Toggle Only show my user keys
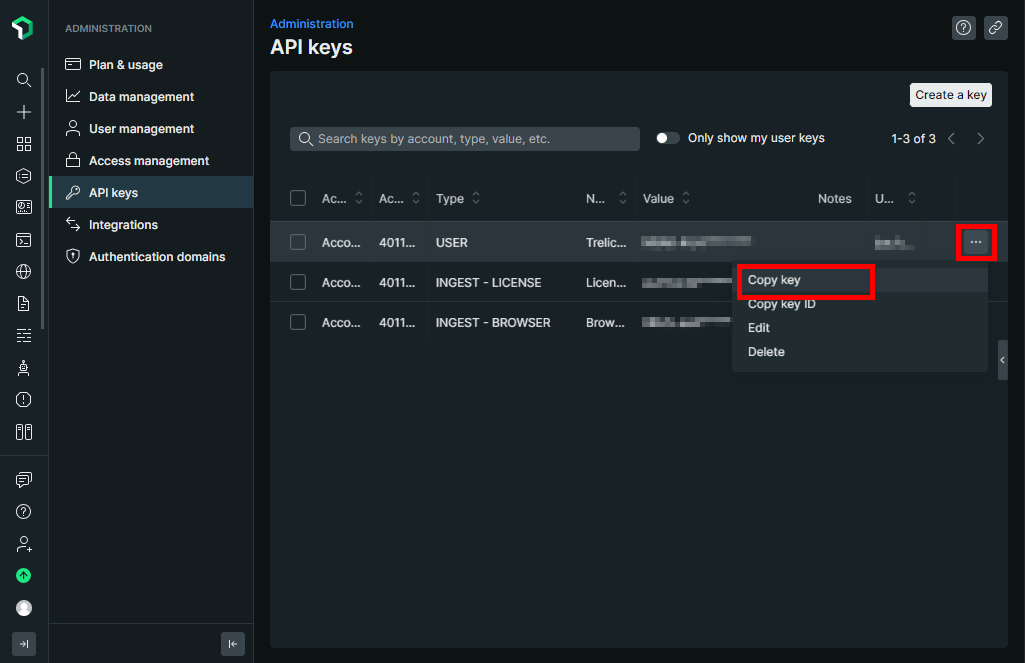Image resolution: width=1025 pixels, height=663 pixels. [667, 138]
